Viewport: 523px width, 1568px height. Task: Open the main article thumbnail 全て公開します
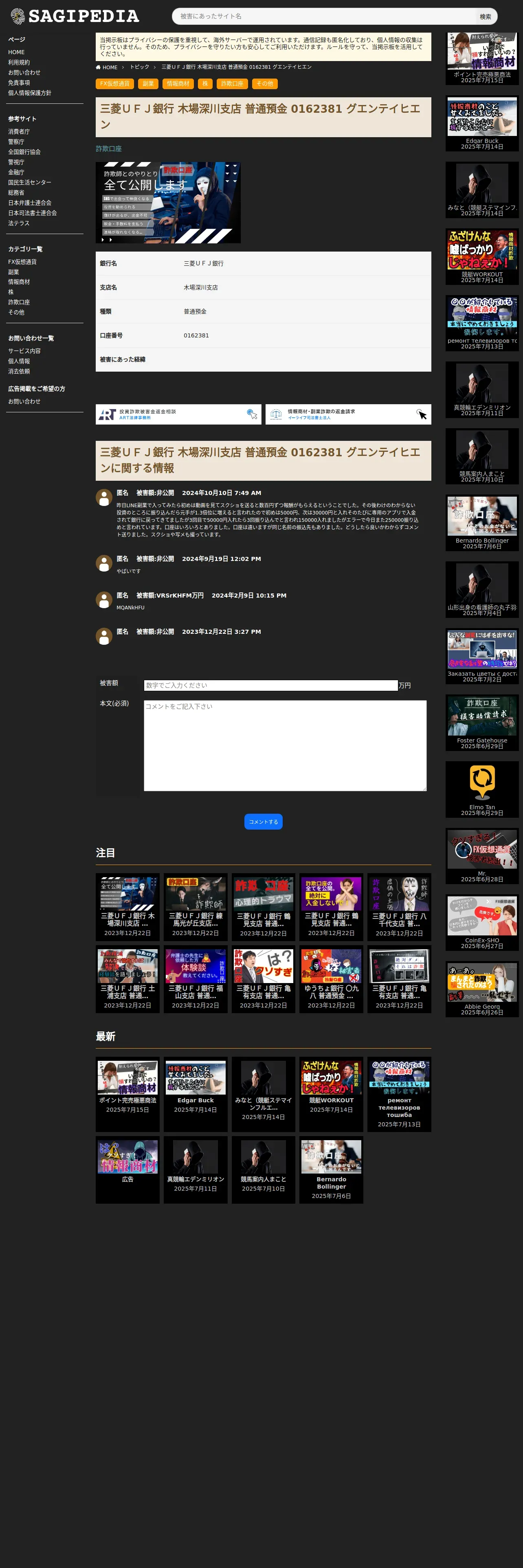click(x=168, y=203)
